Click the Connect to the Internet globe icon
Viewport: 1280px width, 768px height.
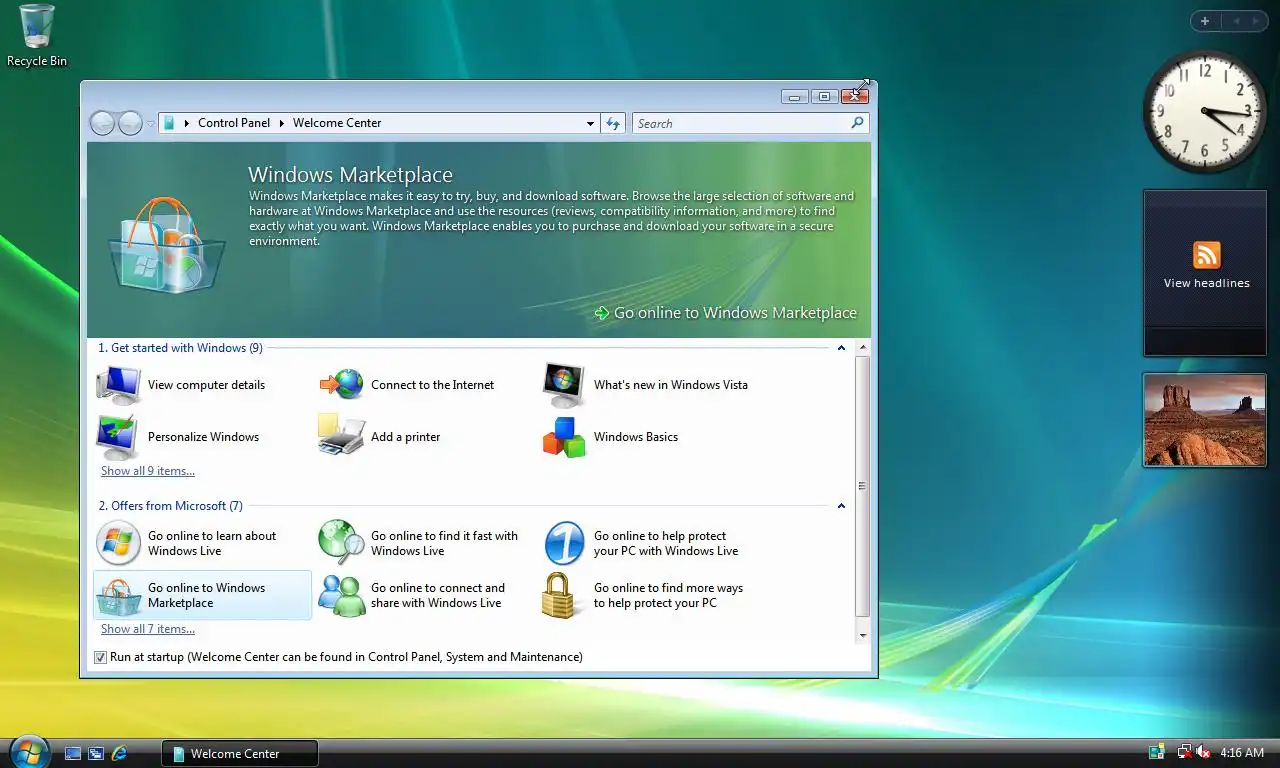342,384
